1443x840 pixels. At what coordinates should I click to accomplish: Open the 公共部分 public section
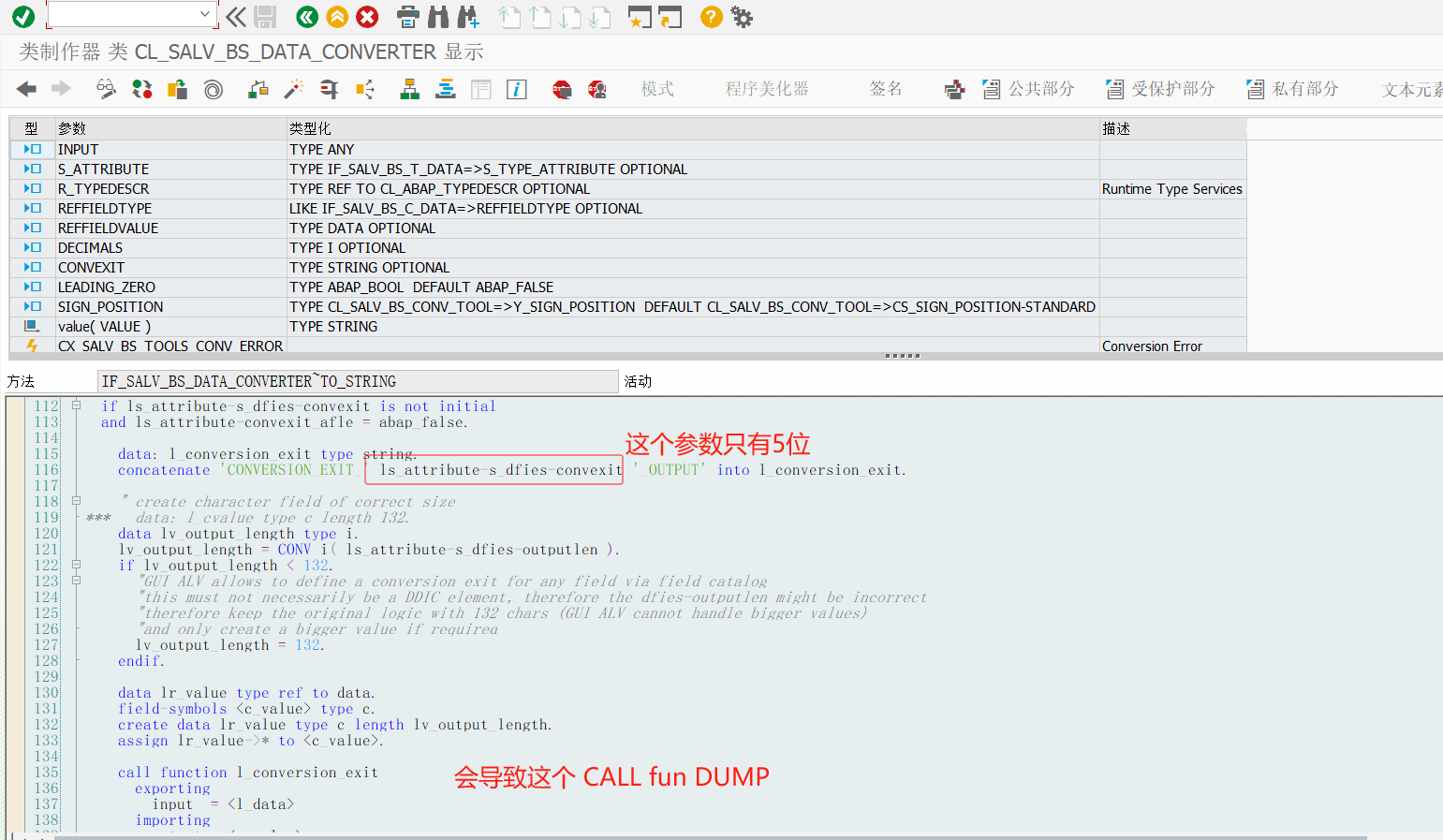pyautogui.click(x=1028, y=89)
